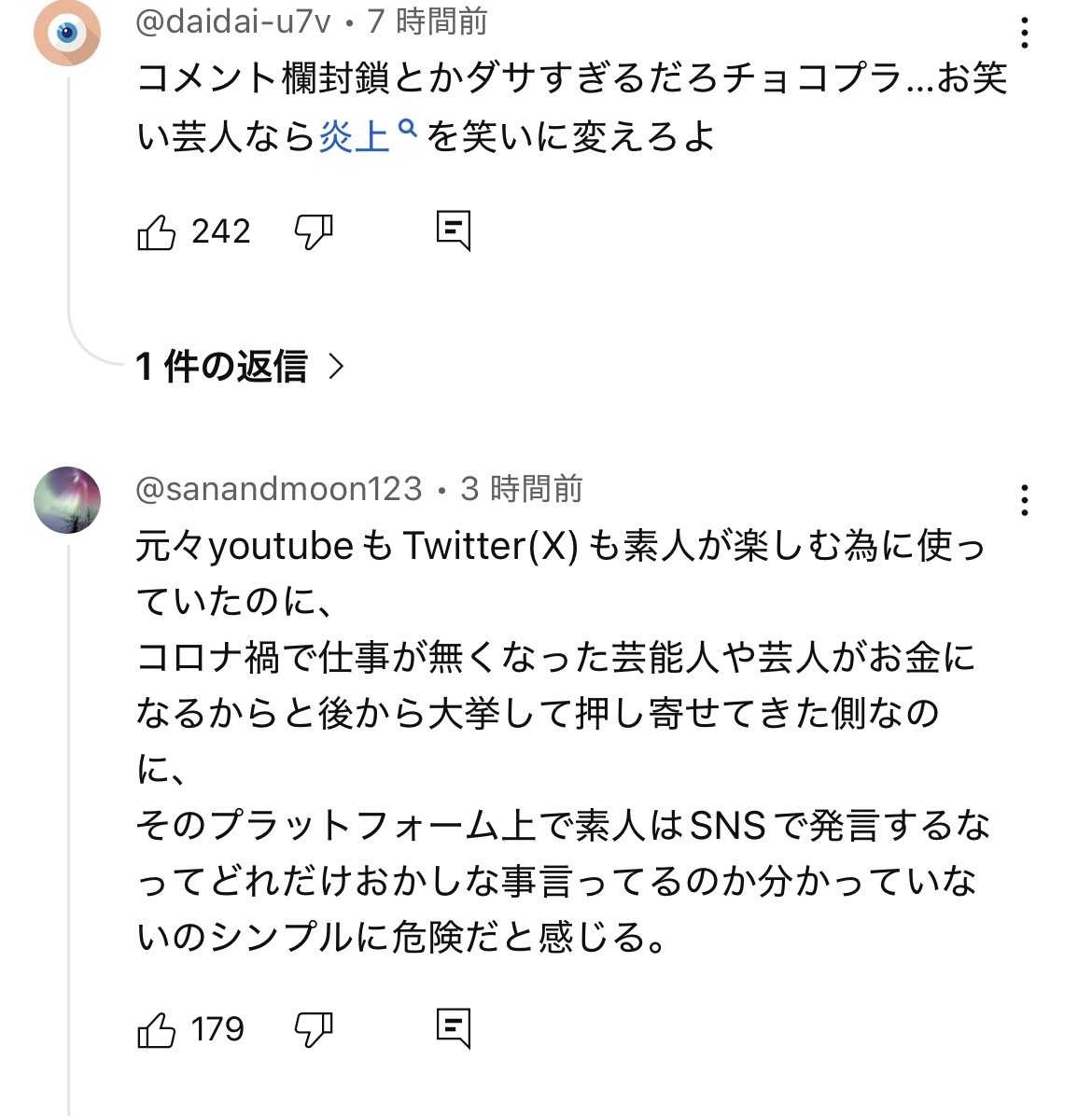Like the comment by @daidai-u7v
The height and width of the screenshot is (1116, 1092).
(157, 231)
